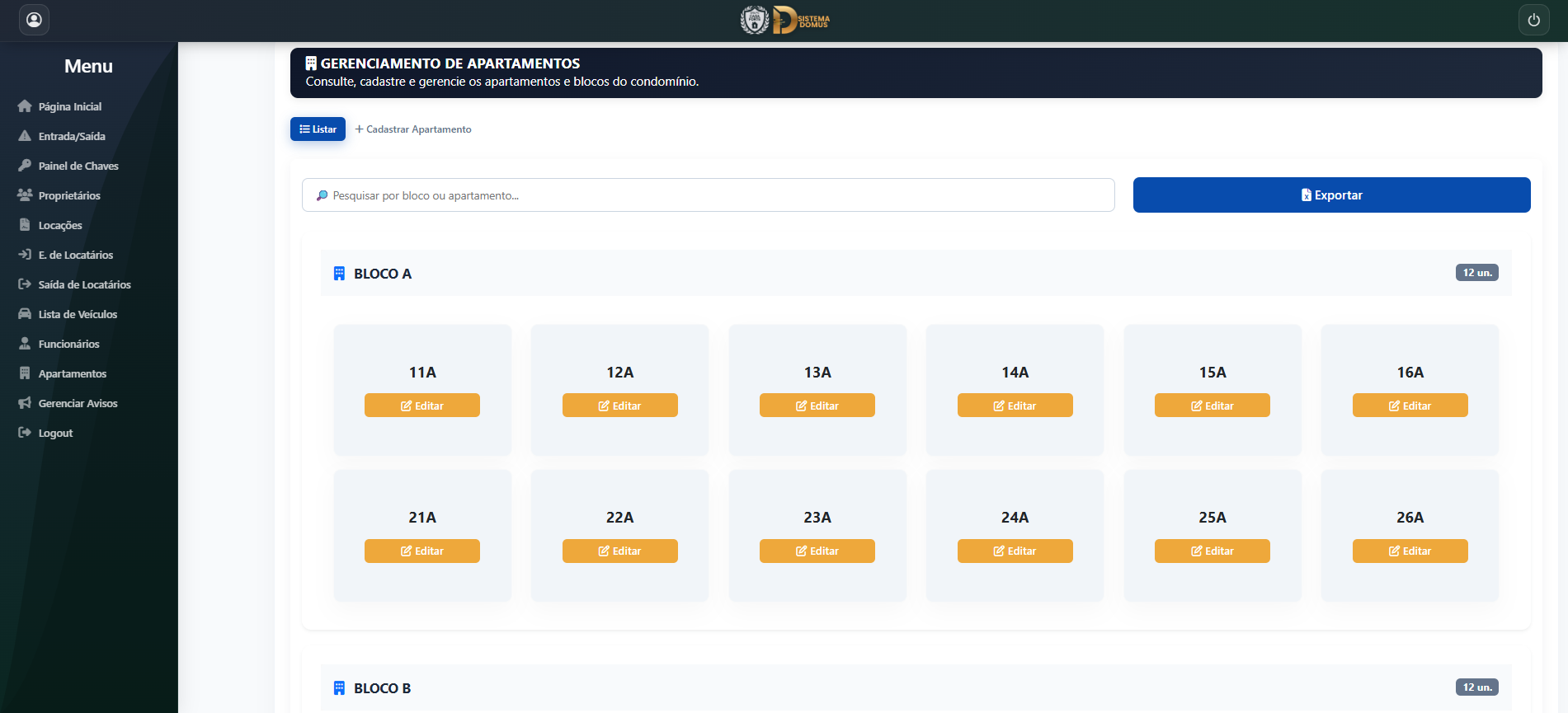Image resolution: width=1568 pixels, height=713 pixels.
Task: Click the apartment label 12A
Action: [620, 373]
